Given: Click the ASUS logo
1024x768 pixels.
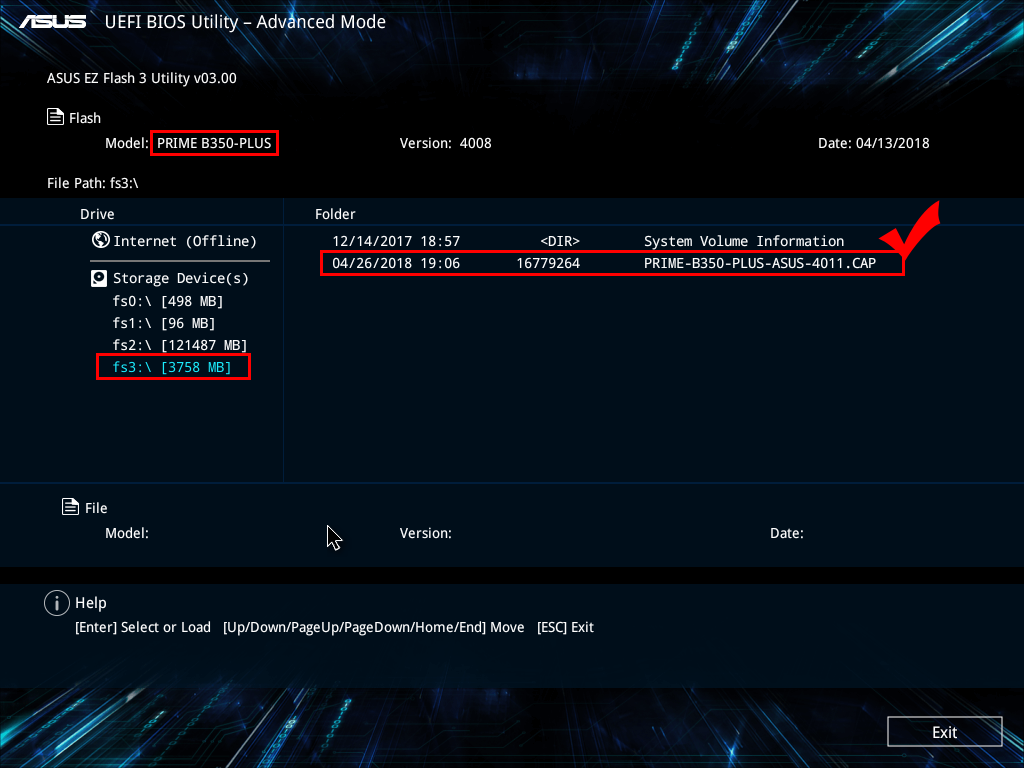Looking at the screenshot, I should point(53,22).
